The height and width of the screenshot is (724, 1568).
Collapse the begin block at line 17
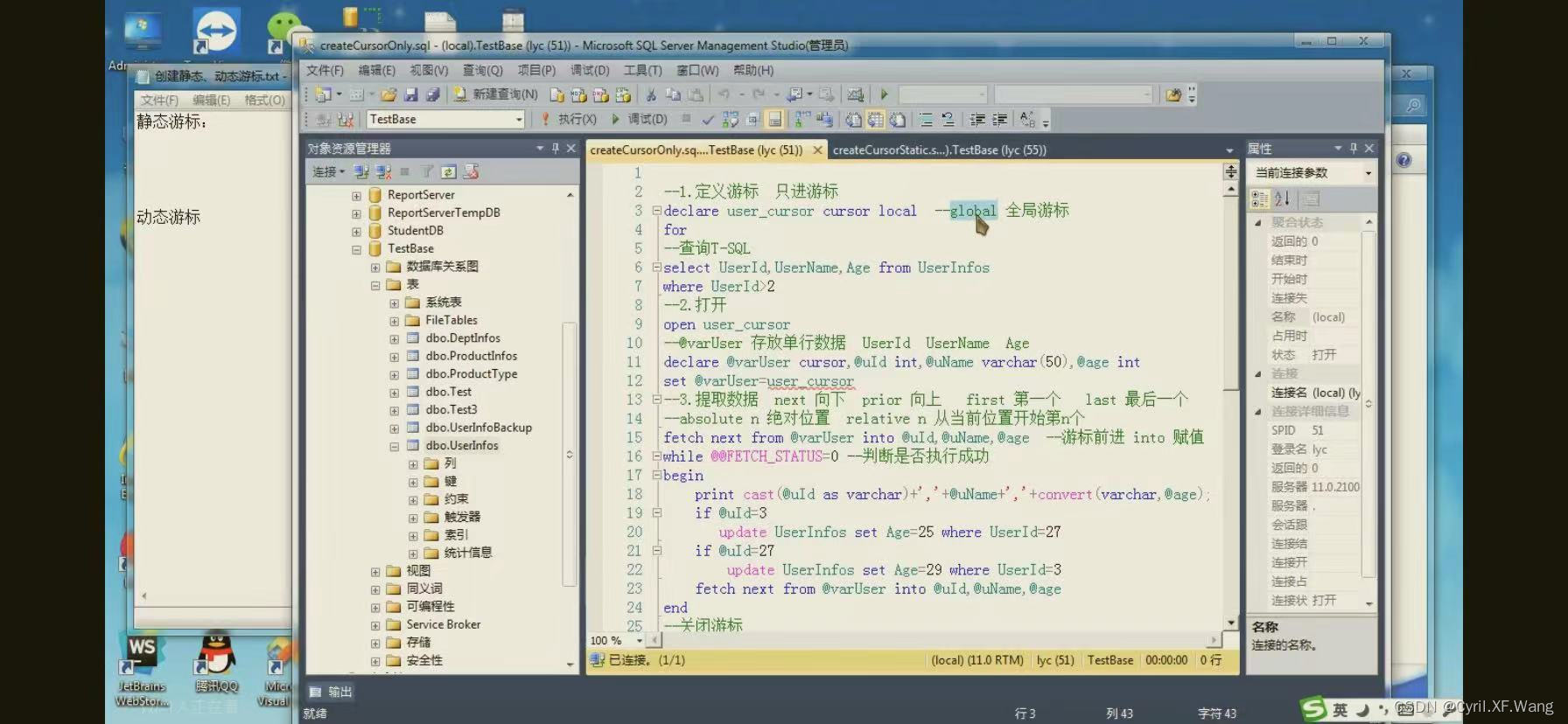pyautogui.click(x=656, y=475)
